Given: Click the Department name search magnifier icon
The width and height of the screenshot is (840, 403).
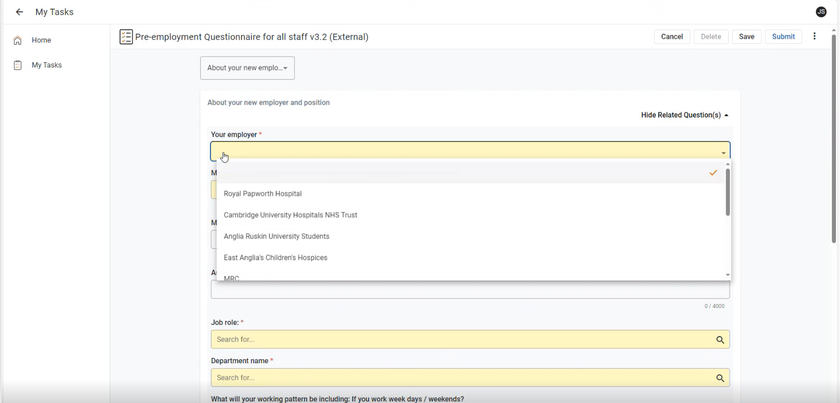Looking at the screenshot, I should coord(720,378).
